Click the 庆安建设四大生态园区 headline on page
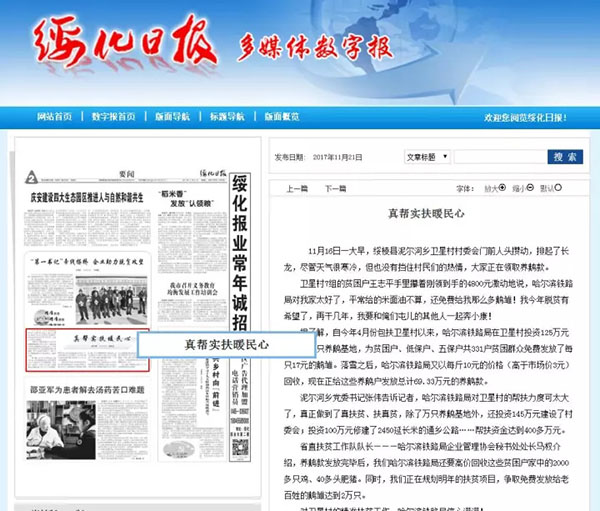Image resolution: width=600 pixels, height=511 pixels. (84, 196)
